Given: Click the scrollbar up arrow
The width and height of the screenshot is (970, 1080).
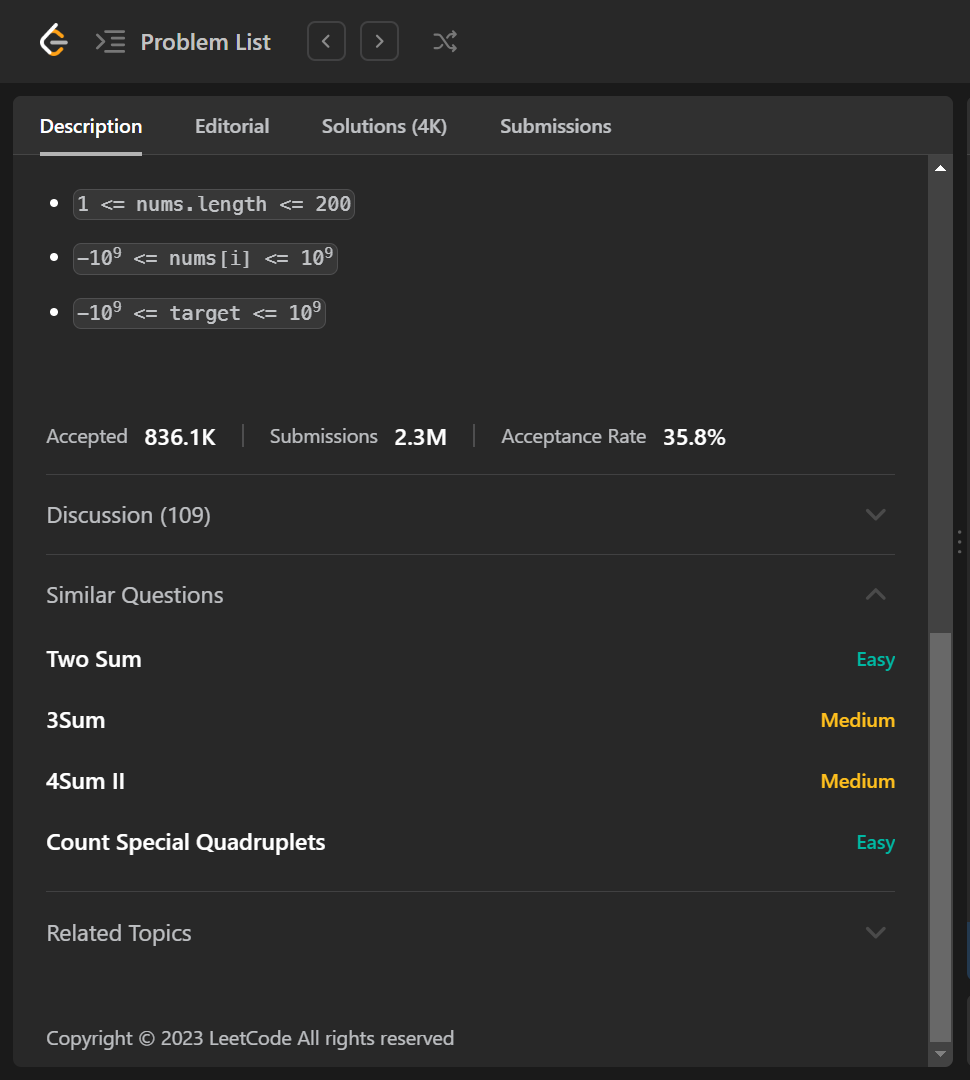Looking at the screenshot, I should 940,168.
